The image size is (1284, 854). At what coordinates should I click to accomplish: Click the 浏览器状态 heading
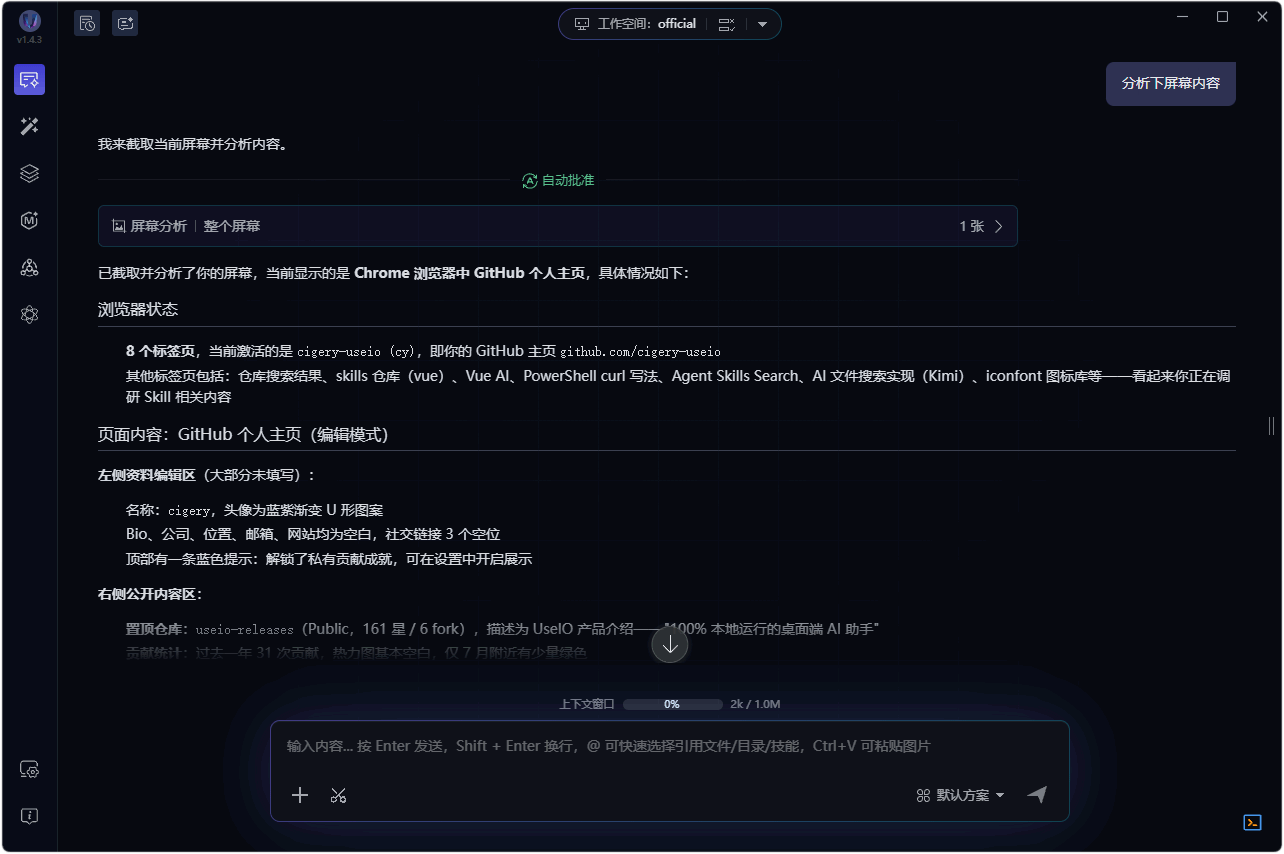[138, 309]
